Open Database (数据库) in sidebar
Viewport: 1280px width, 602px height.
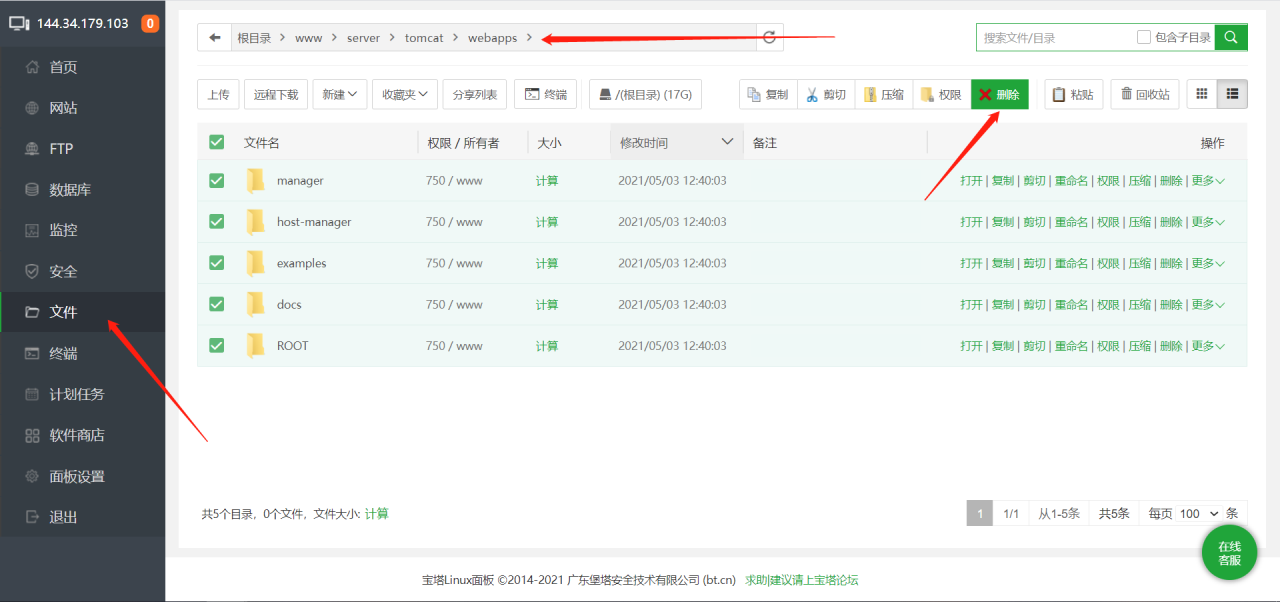click(70, 190)
